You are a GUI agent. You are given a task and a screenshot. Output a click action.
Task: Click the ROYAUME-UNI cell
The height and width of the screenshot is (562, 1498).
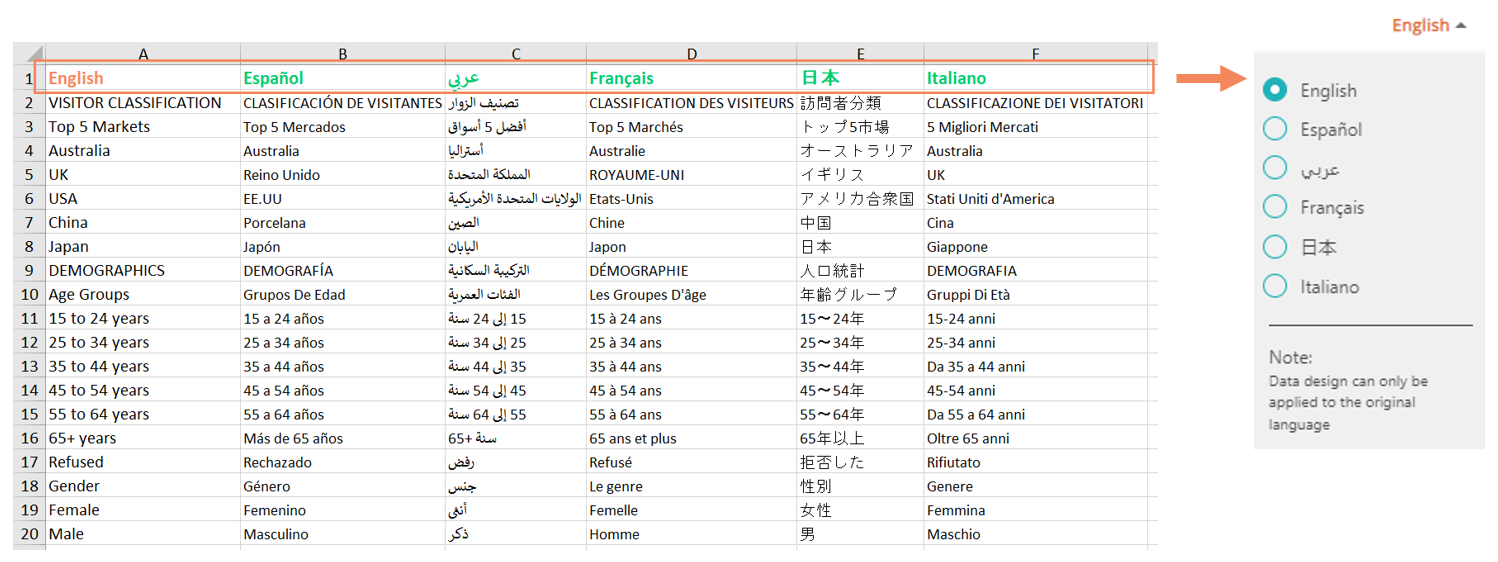(692, 174)
